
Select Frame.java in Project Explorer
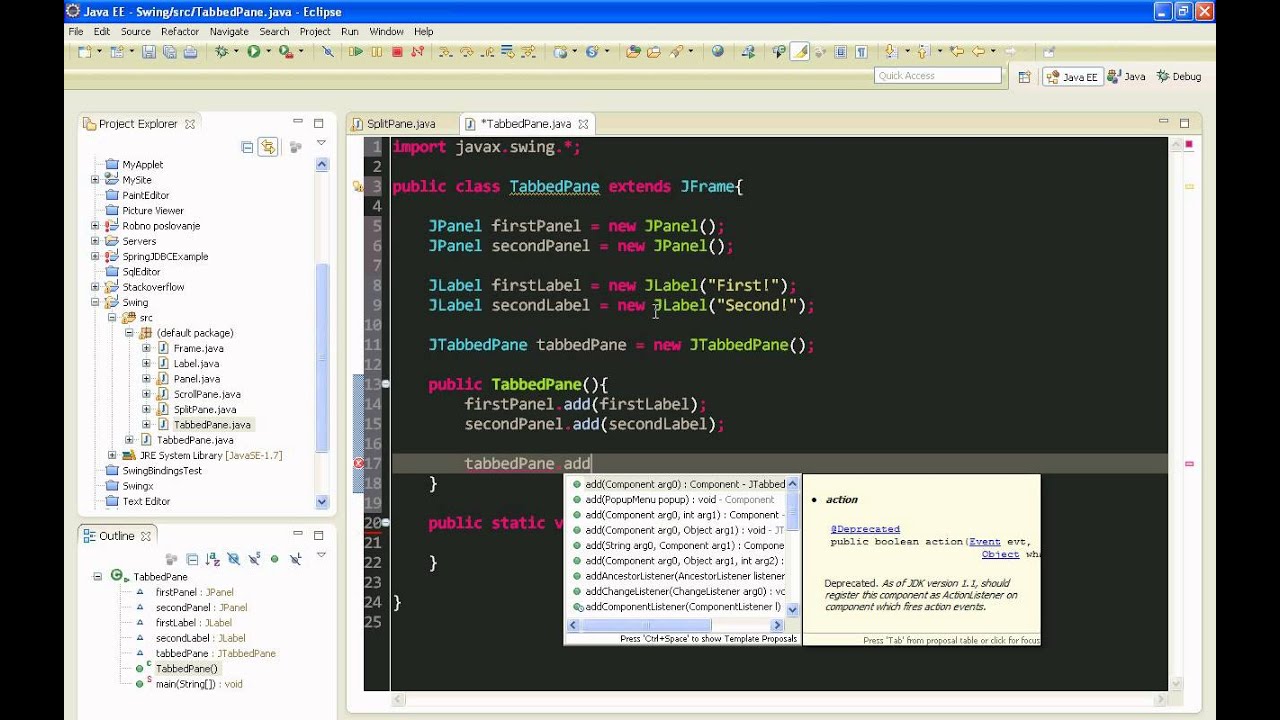198,348
